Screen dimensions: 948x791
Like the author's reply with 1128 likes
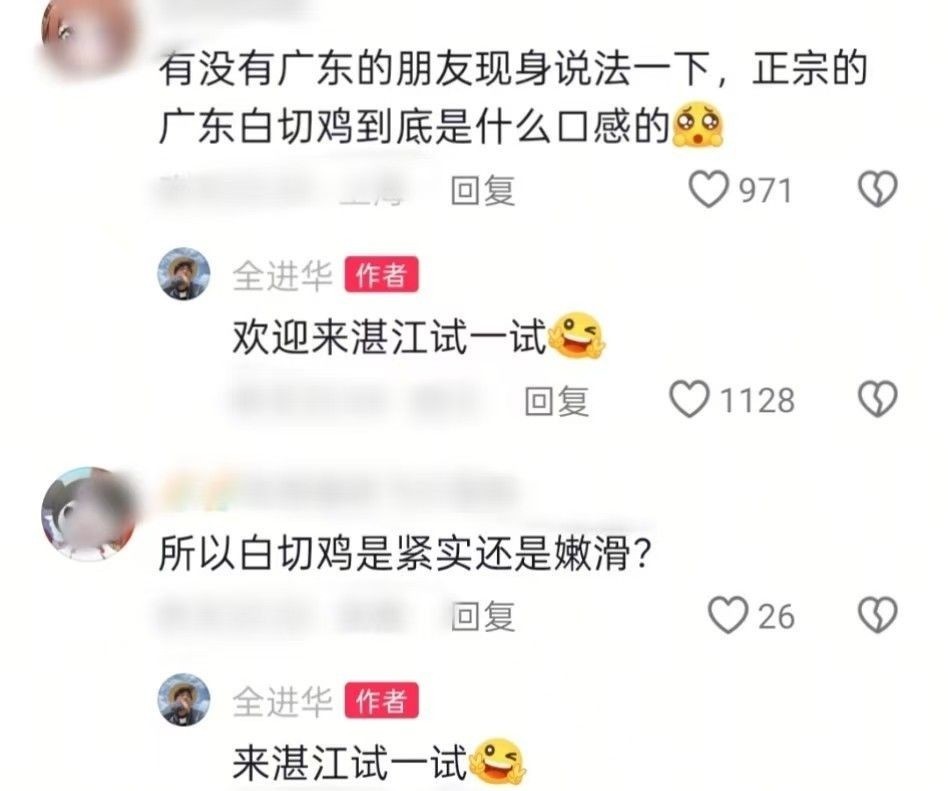coord(689,399)
